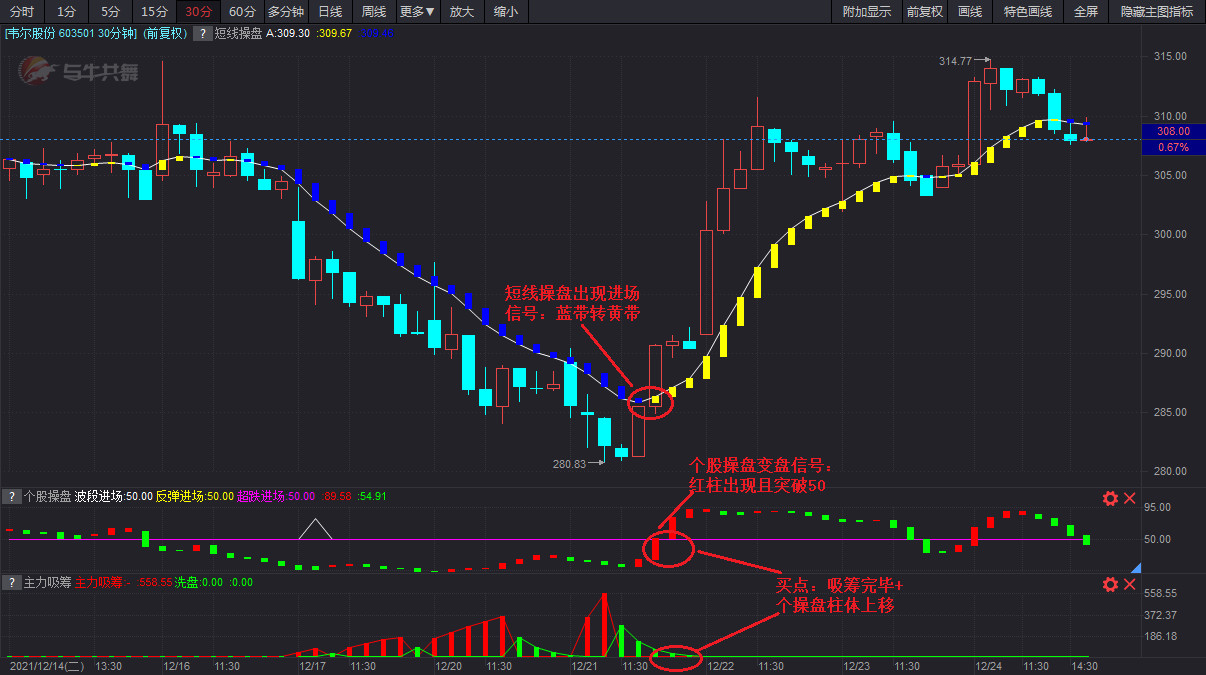Open settings gear of 主力吸筹 panel
Viewport: 1206px width, 675px height.
(1110, 584)
